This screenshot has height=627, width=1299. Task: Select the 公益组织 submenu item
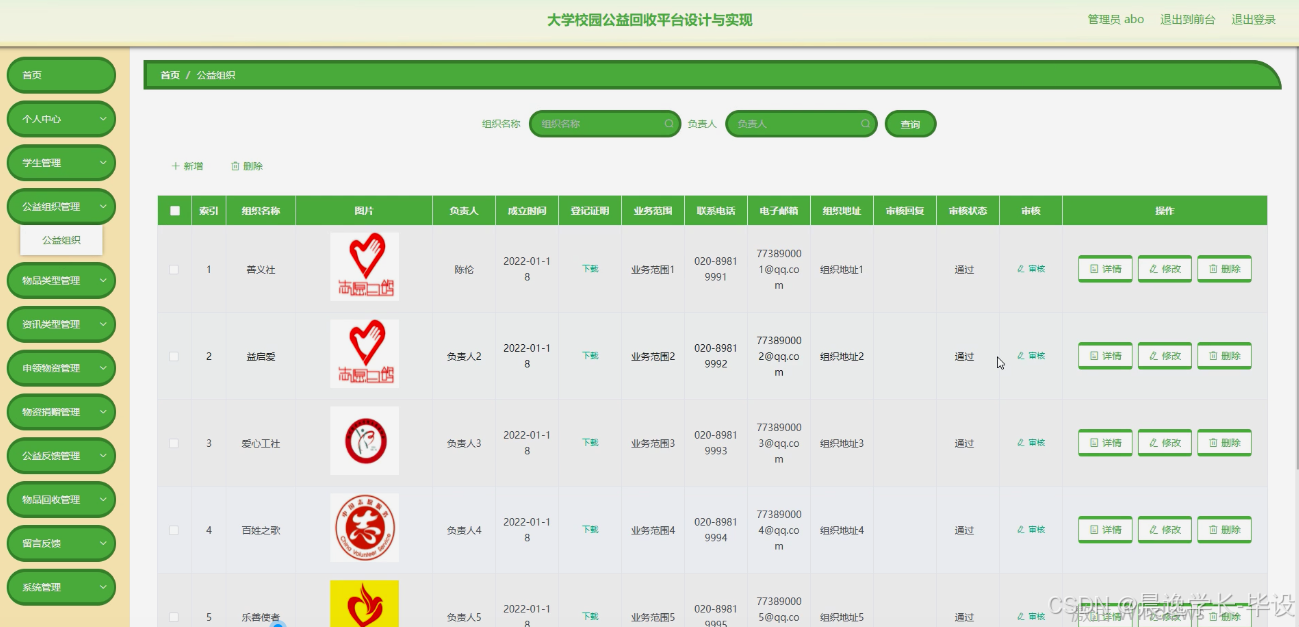[61, 240]
